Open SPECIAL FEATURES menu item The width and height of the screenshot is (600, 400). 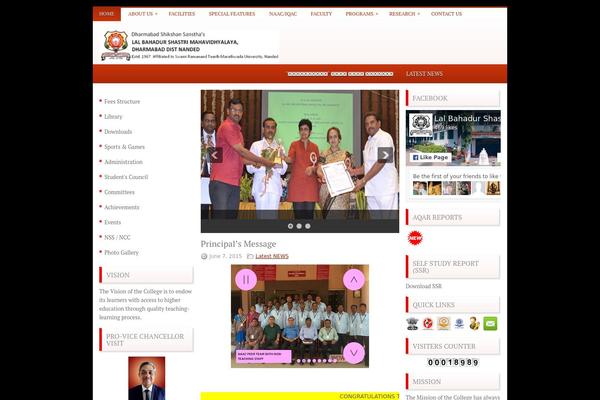(232, 14)
